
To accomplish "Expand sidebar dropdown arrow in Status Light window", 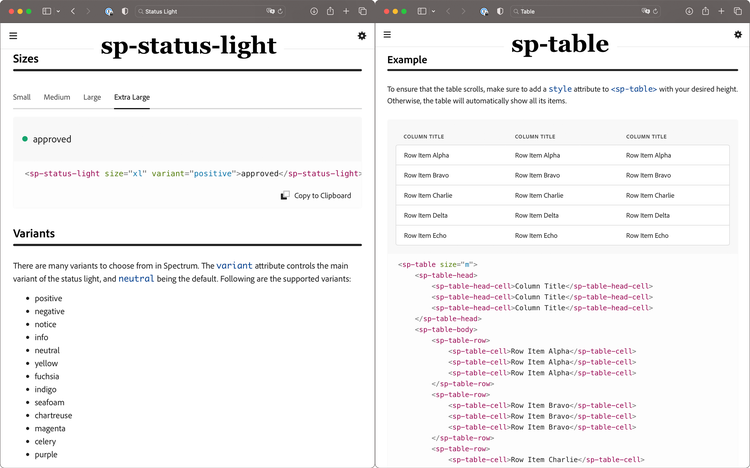I will click(58, 11).
